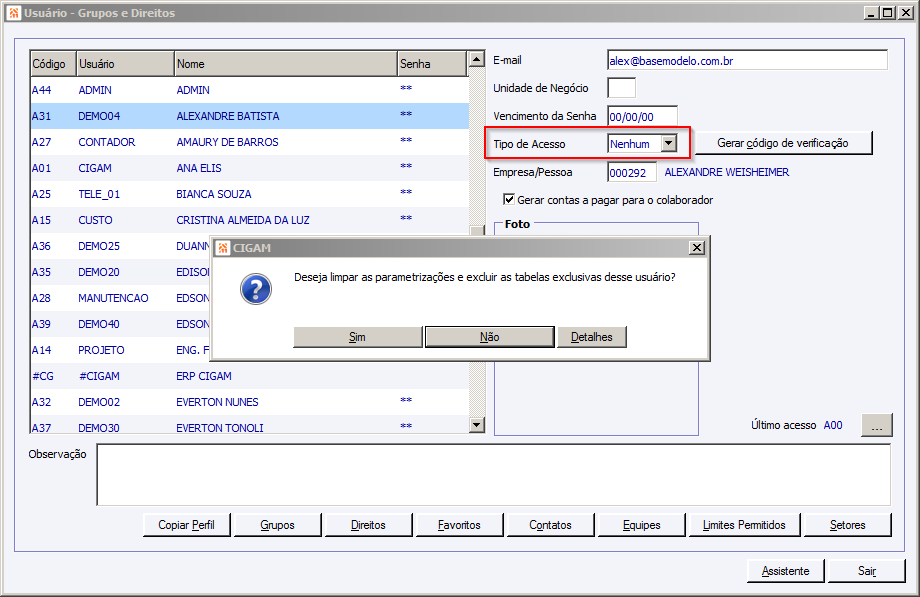
Task: Open Detalhes in the dialog
Action: (x=591, y=337)
